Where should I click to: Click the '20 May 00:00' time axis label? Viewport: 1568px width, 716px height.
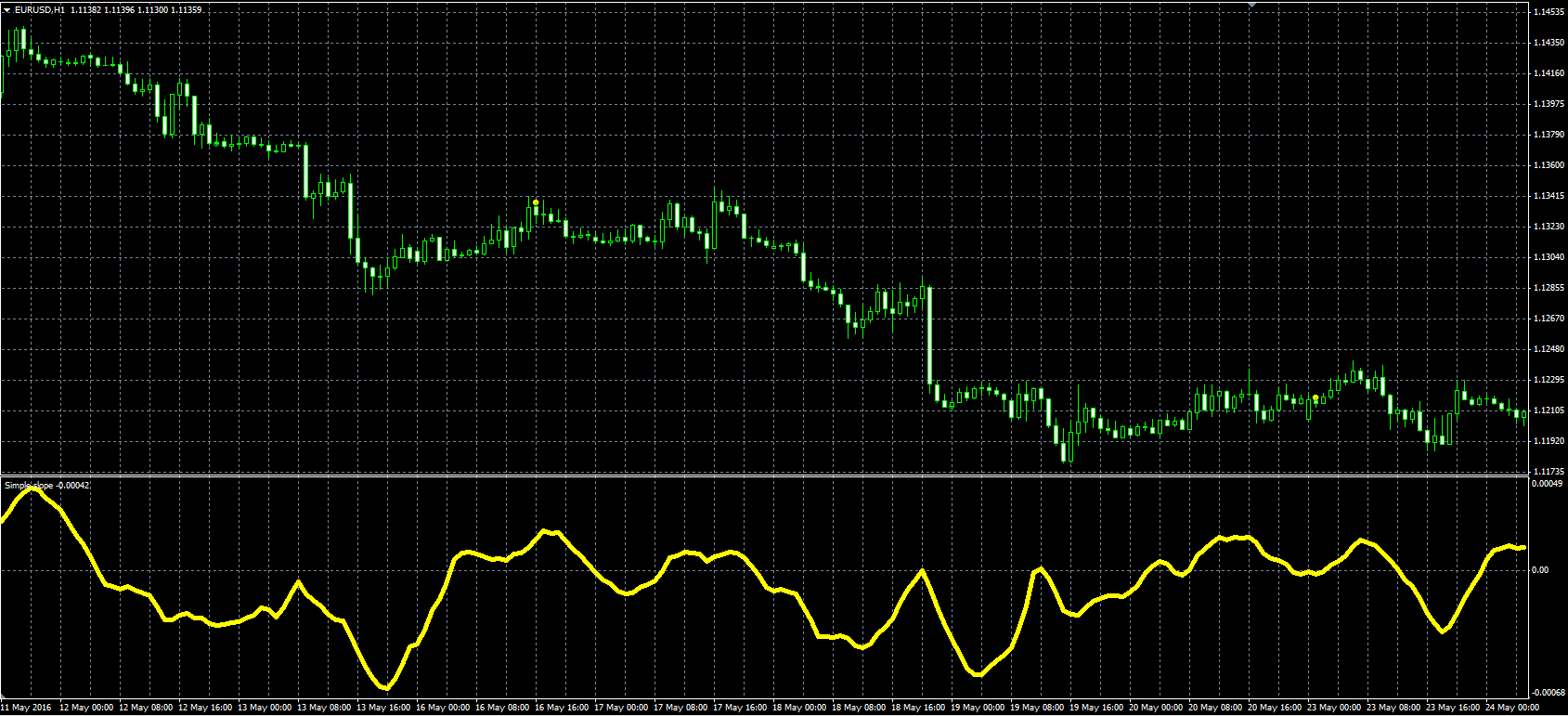click(1156, 708)
